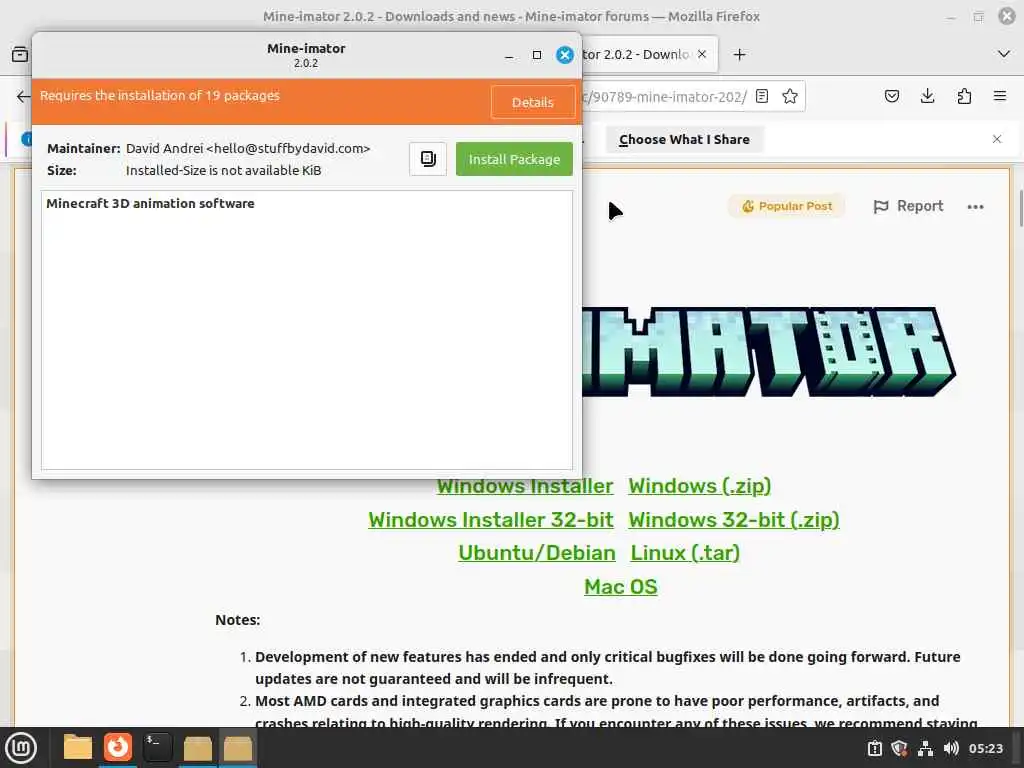Dismiss the Firefox notification bar

point(997,139)
